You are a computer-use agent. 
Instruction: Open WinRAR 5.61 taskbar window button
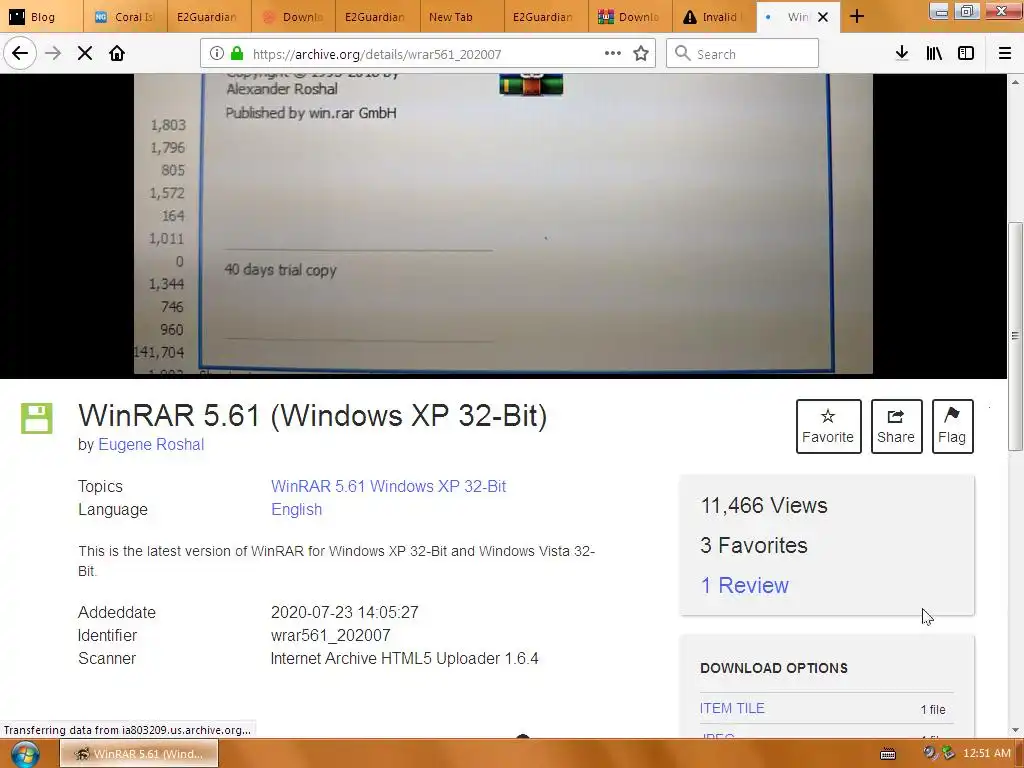pos(139,754)
